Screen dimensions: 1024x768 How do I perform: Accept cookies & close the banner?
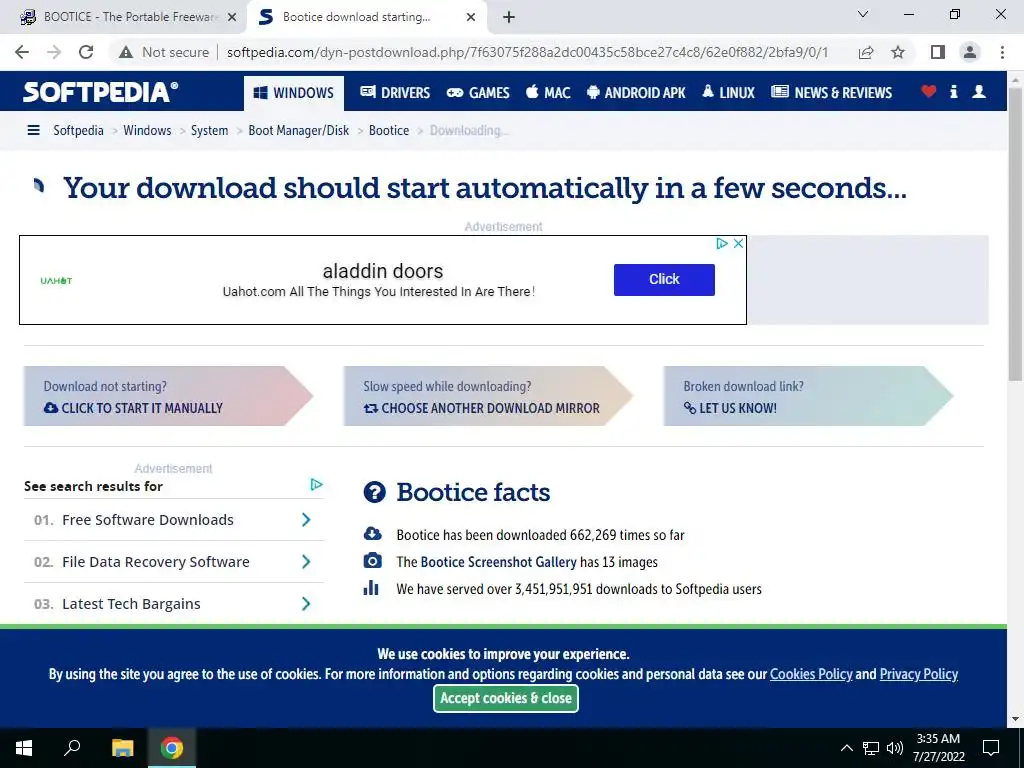pos(505,698)
